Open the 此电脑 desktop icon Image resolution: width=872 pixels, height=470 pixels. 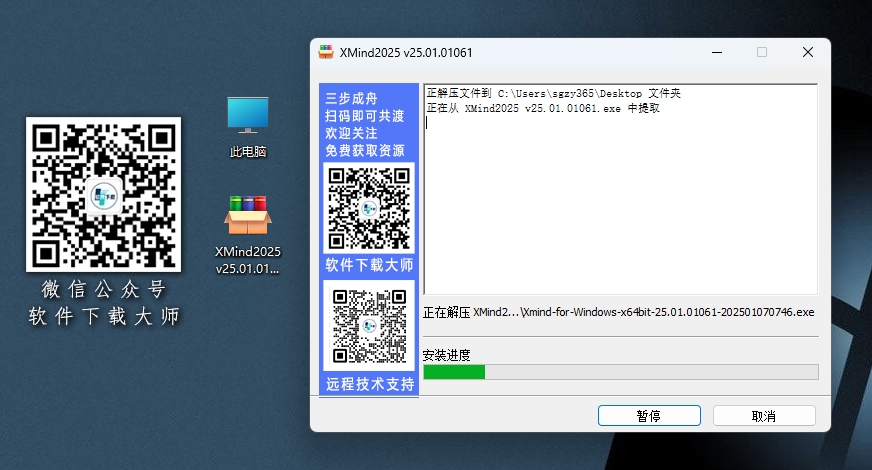247,127
